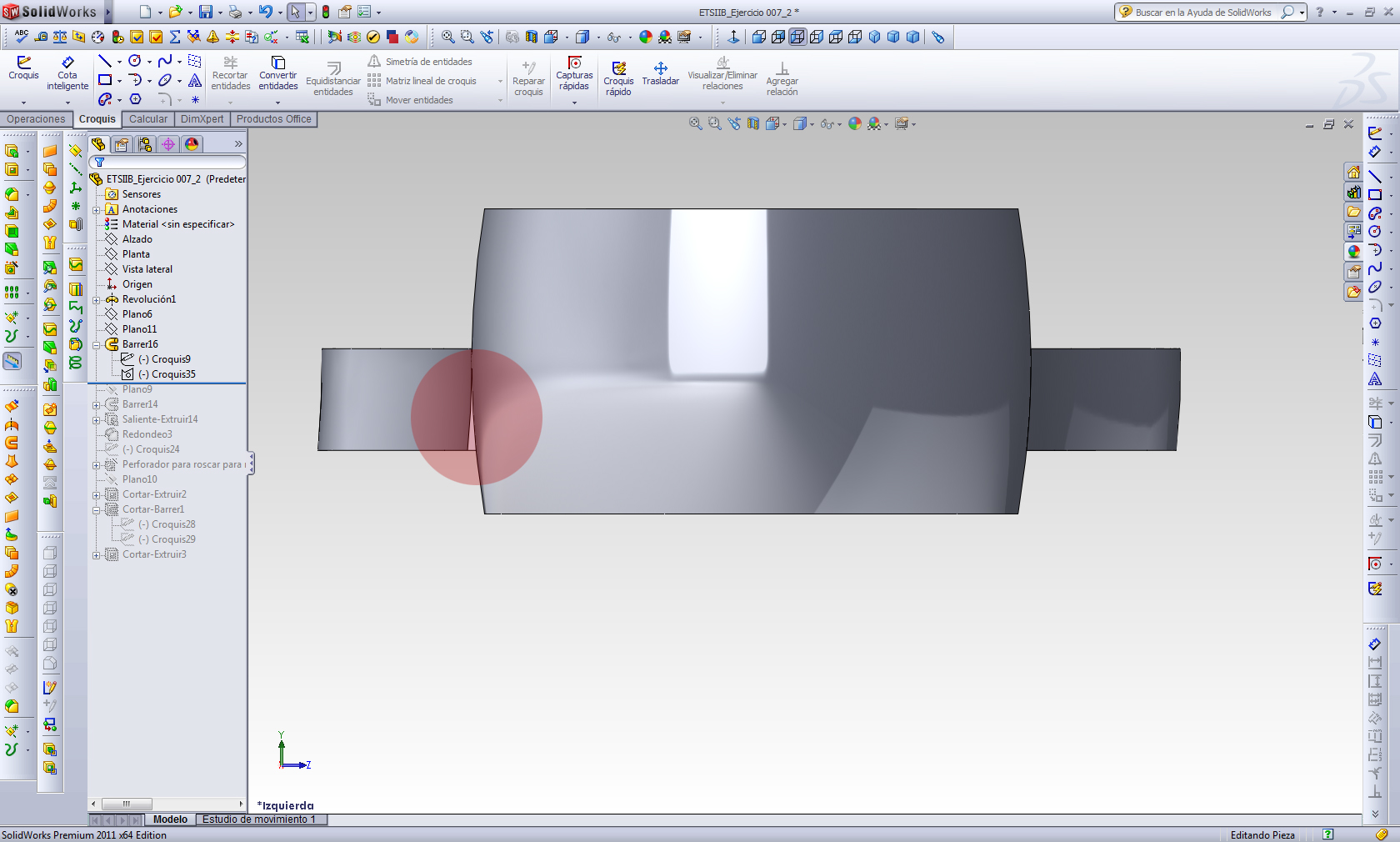The height and width of the screenshot is (842, 1400).
Task: Toggle the Croquis sketch mode button
Action: point(23,68)
